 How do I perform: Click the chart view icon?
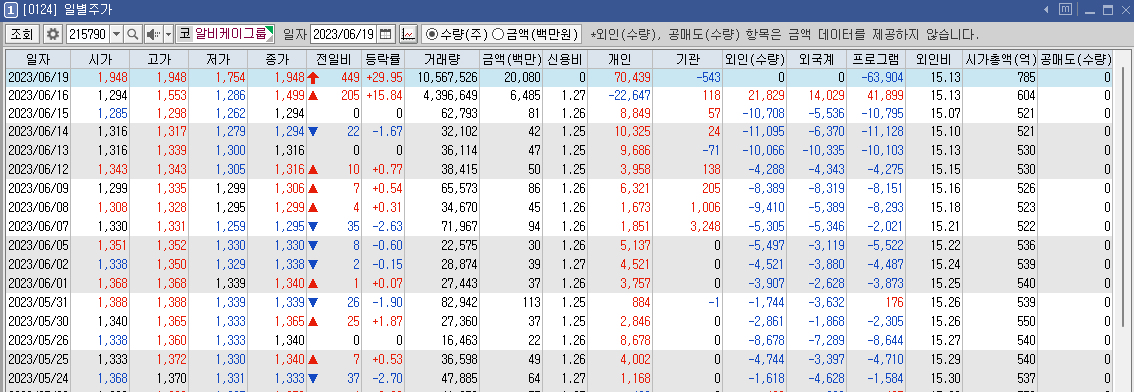[408, 34]
